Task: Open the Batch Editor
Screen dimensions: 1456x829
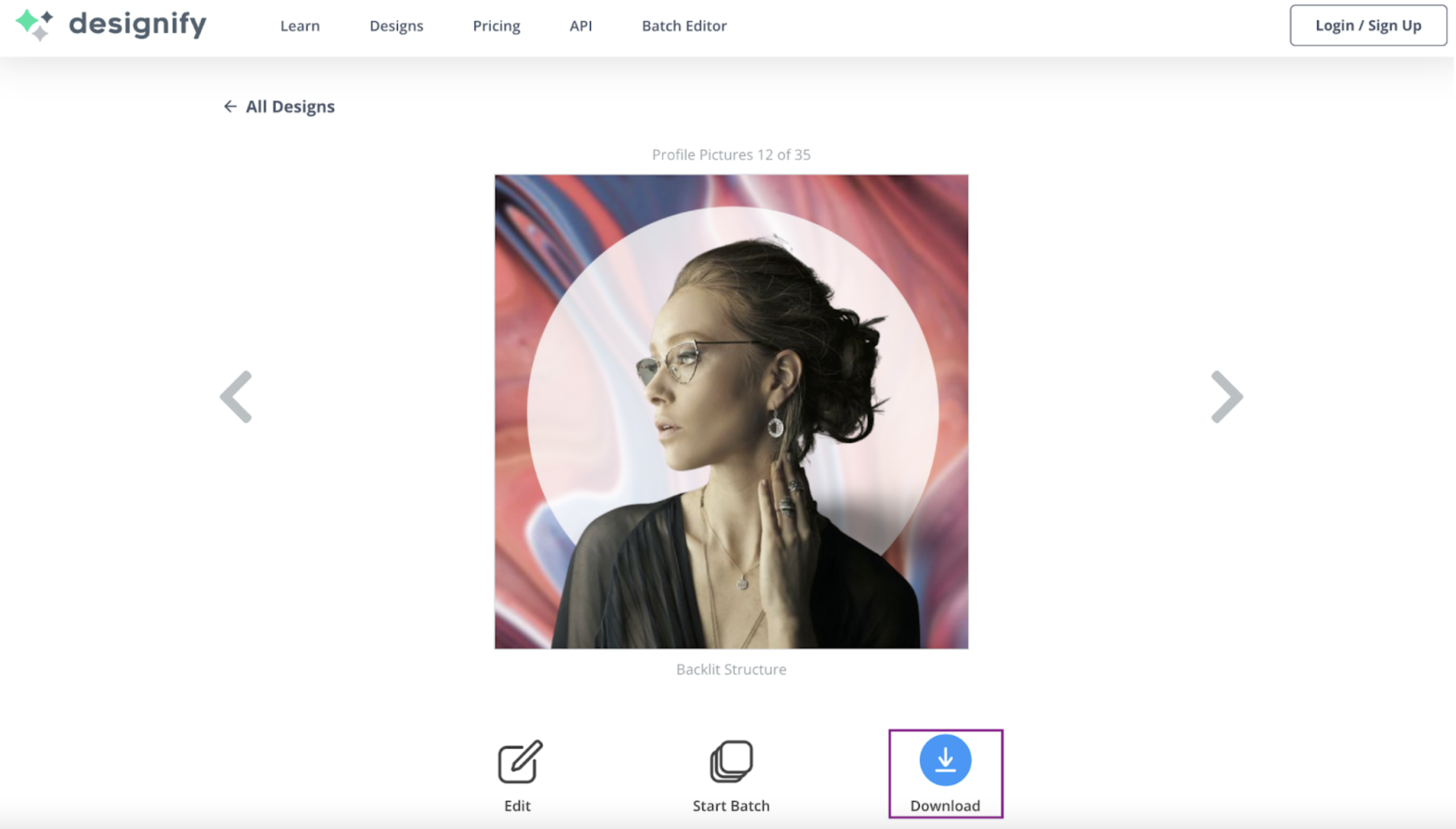Action: click(684, 25)
